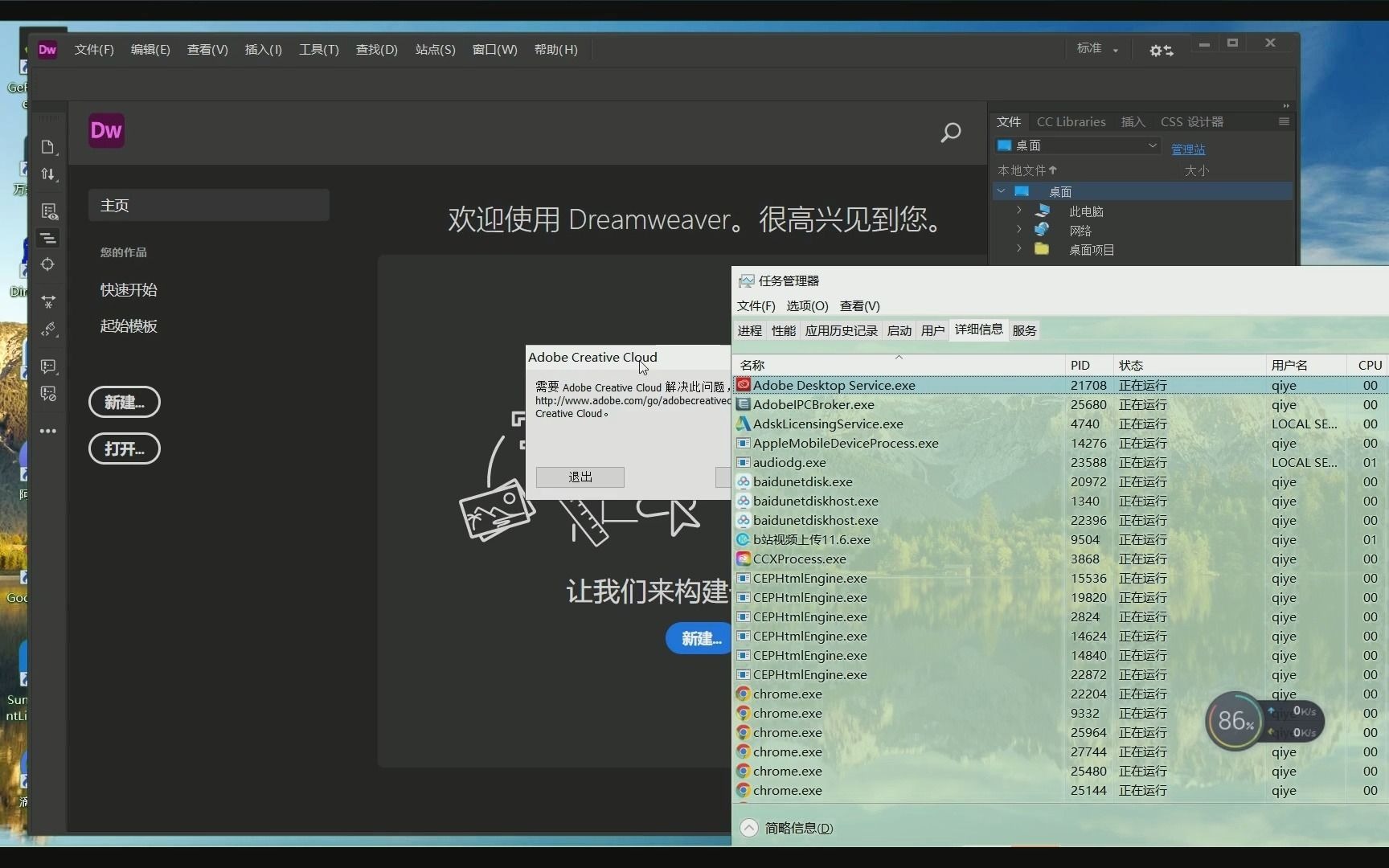Select audiodg.exe process row
Viewport: 1389px width, 868px height.
tap(1060, 462)
